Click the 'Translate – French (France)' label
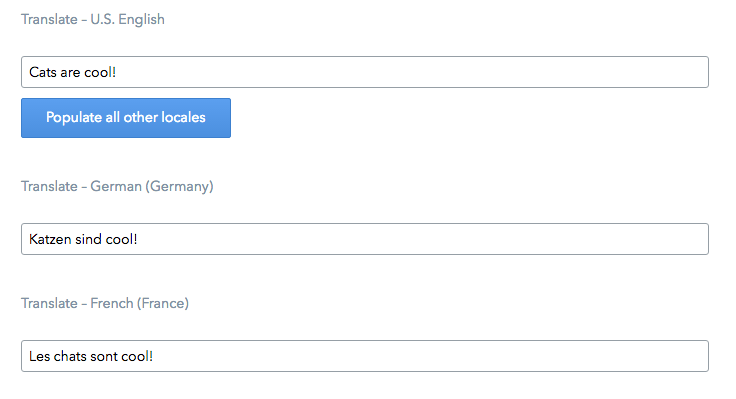 click(x=105, y=303)
